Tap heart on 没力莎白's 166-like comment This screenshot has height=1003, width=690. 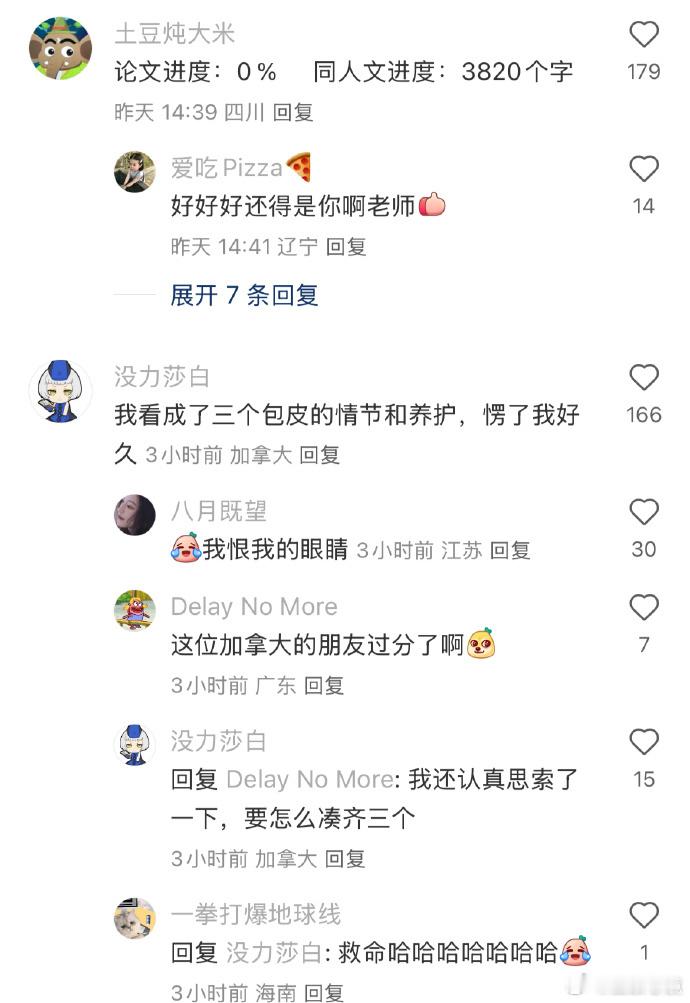pos(643,377)
